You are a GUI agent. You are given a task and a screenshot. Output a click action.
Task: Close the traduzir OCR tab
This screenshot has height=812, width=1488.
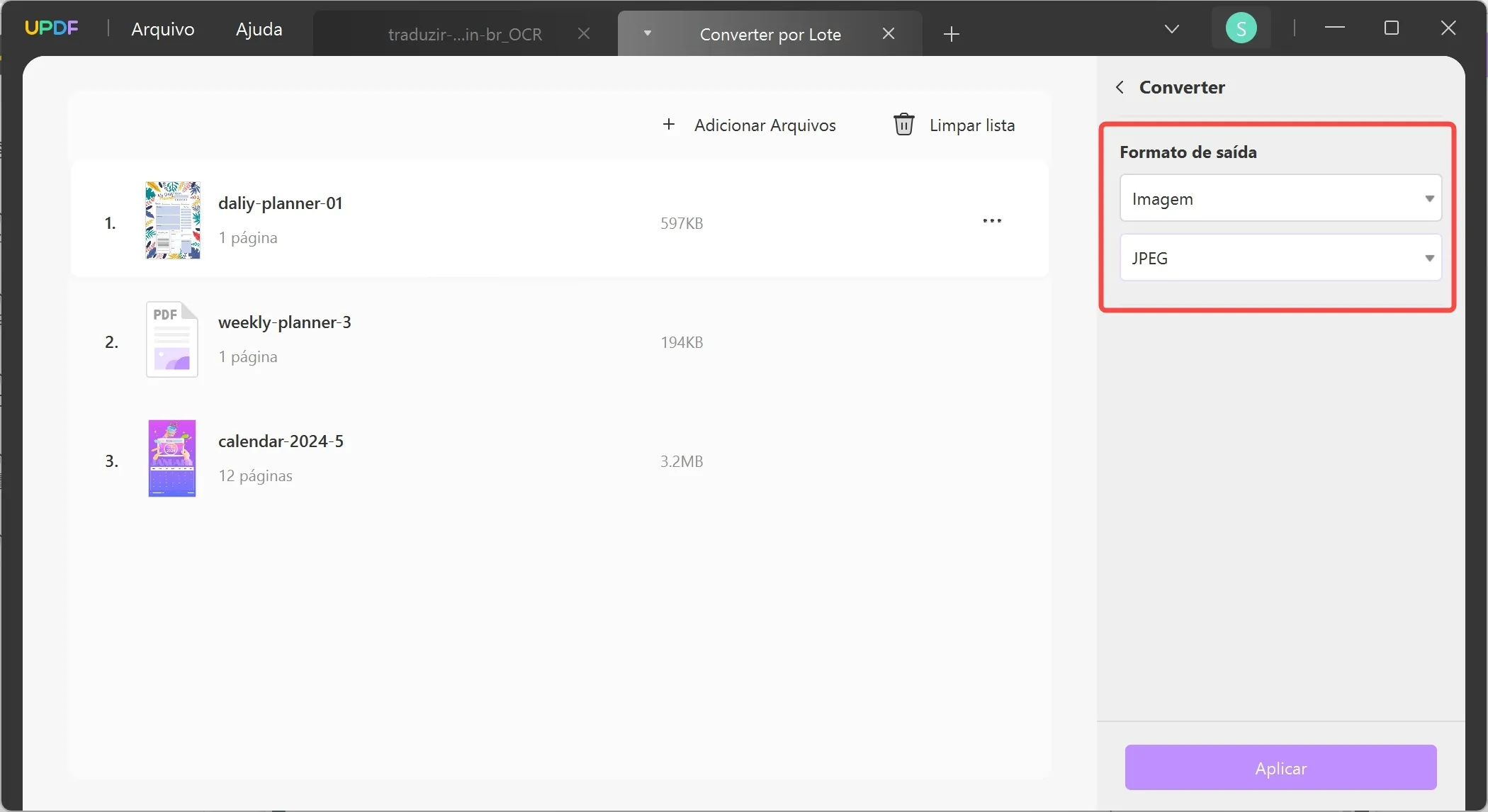click(583, 33)
